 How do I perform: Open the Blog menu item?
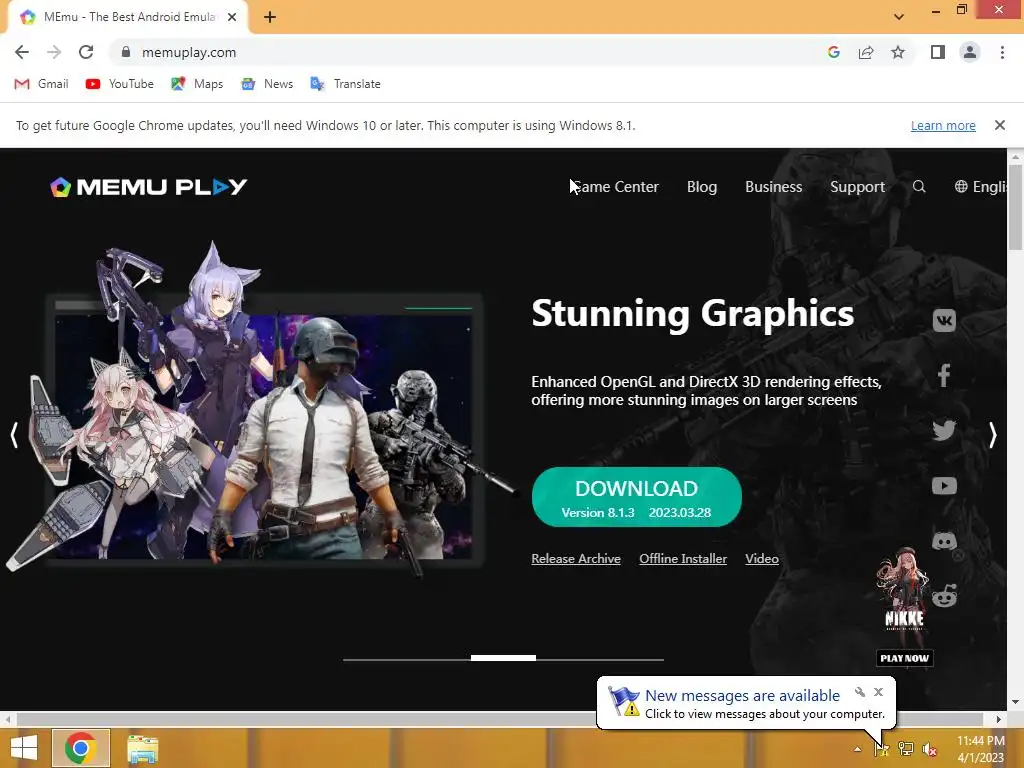pos(702,187)
